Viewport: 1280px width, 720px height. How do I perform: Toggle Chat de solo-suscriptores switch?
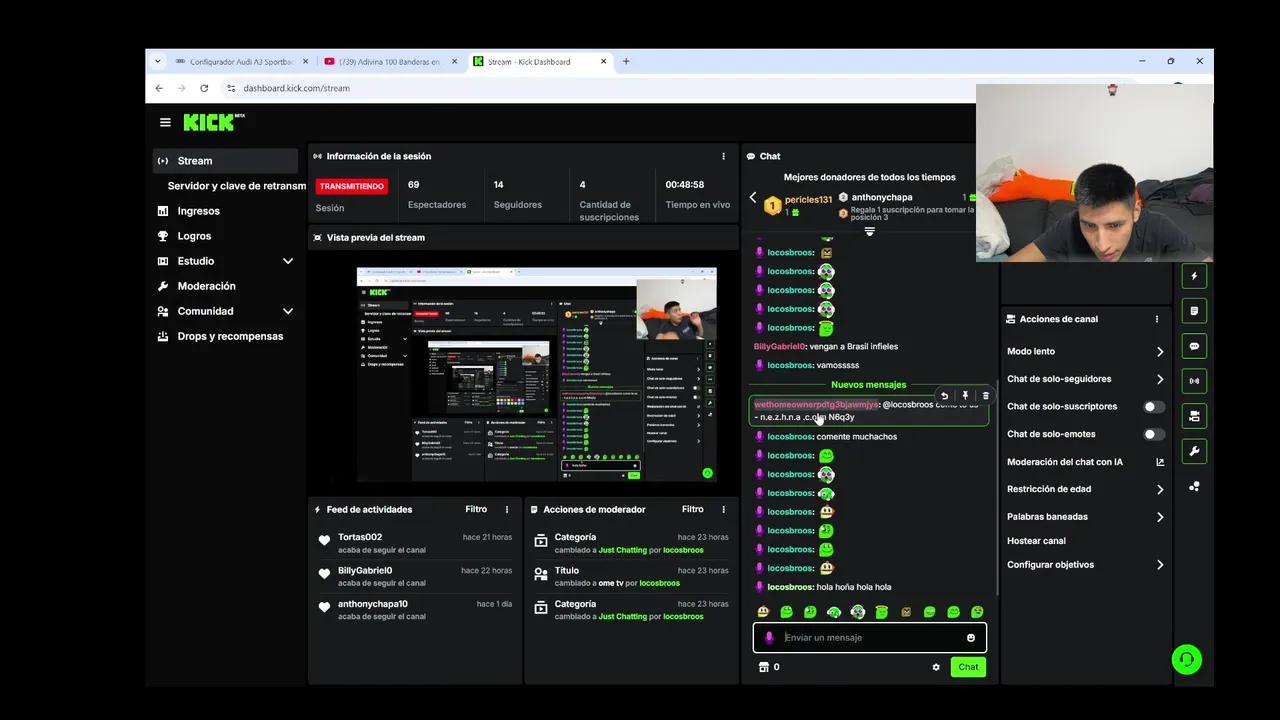1154,407
